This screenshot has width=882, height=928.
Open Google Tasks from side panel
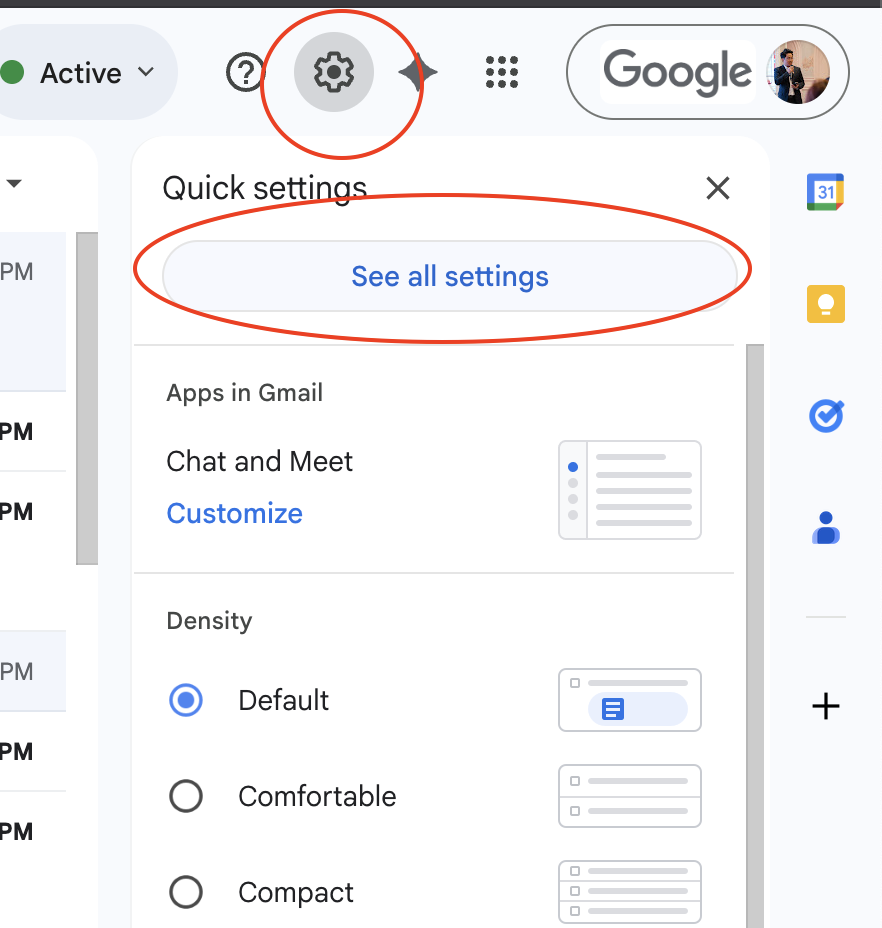coord(825,416)
